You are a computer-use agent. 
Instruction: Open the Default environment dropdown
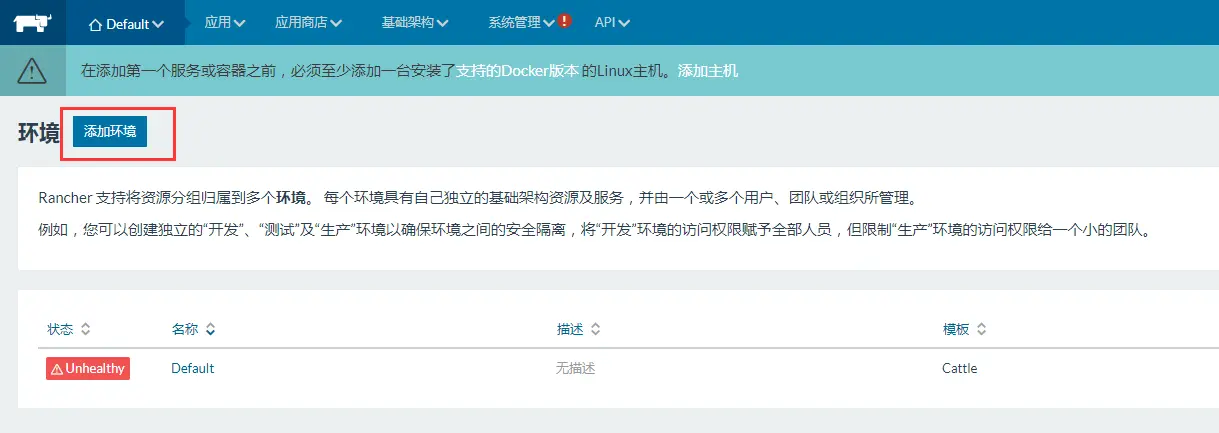point(127,23)
